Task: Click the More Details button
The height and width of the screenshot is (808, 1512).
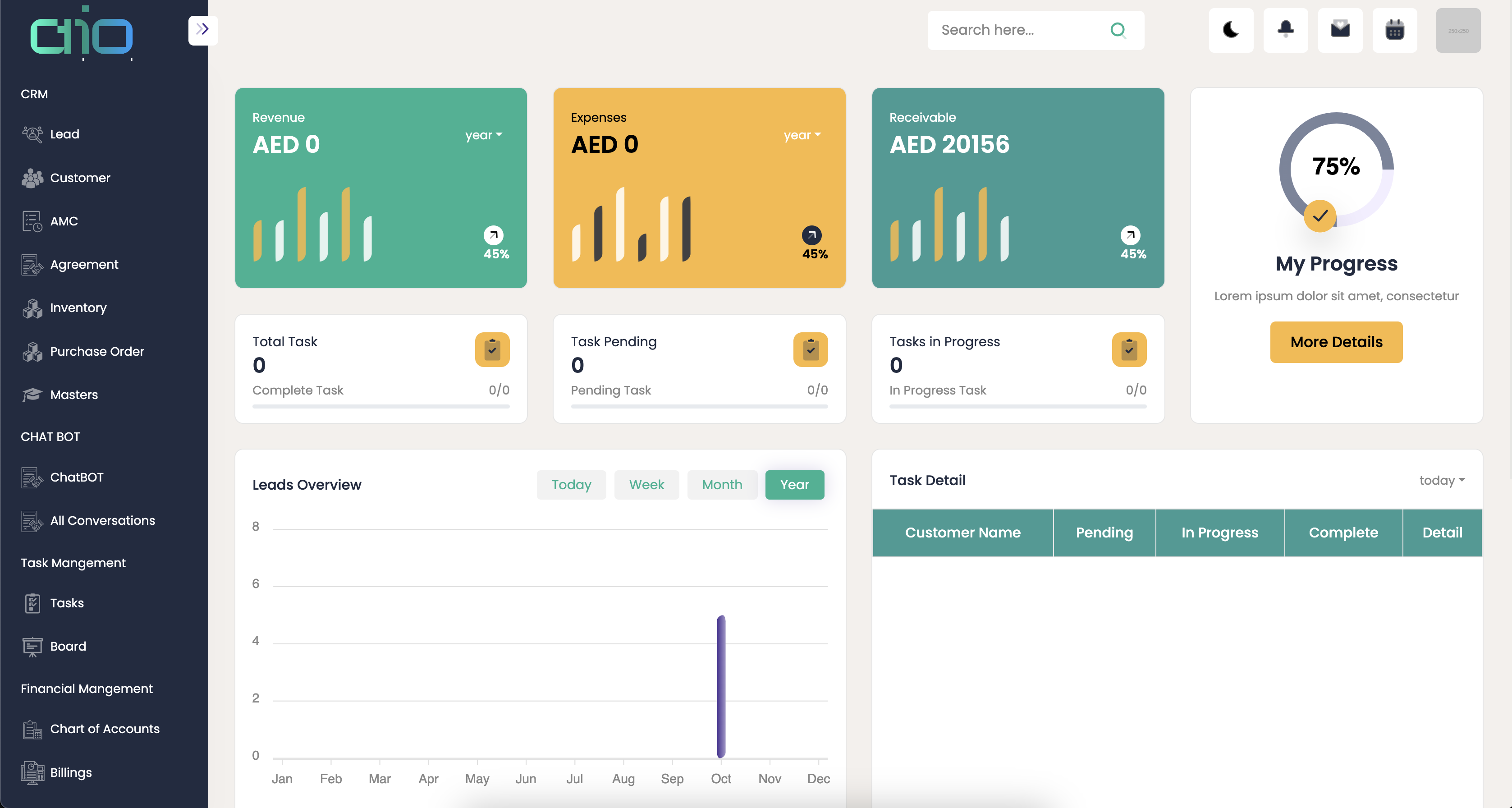Action: 1336,342
